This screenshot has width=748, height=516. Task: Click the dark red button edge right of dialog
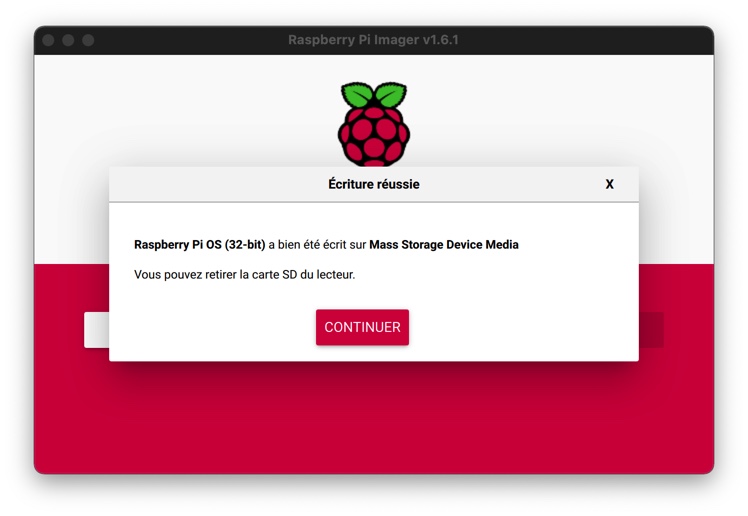pyautogui.click(x=650, y=330)
